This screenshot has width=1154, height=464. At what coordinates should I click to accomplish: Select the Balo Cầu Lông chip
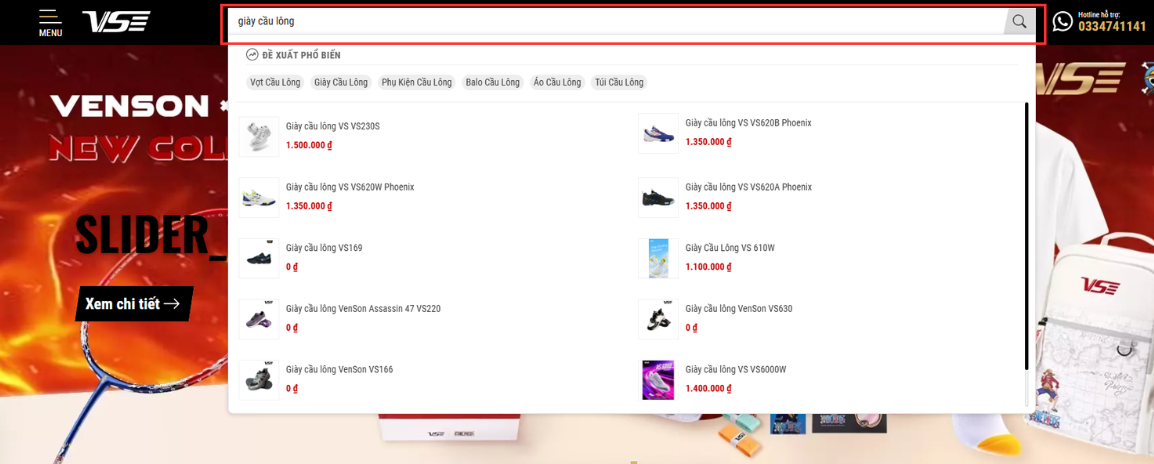point(492,82)
